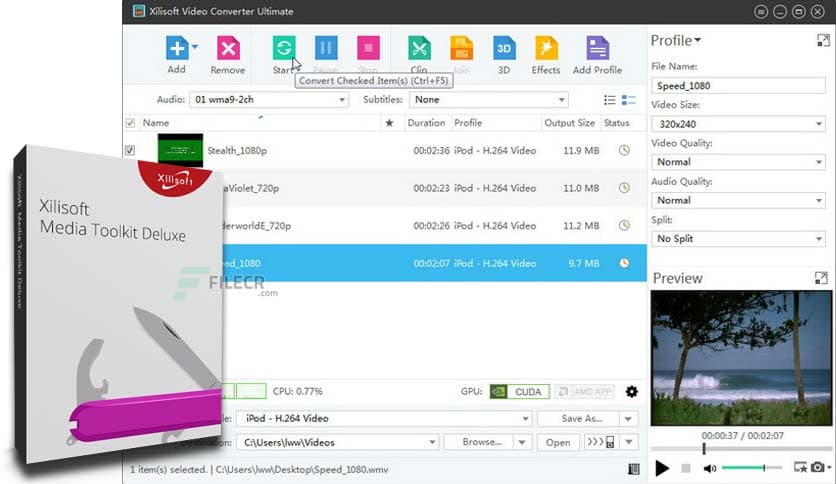
Task: Click the preview bookmark/clip star icon
Action: pyautogui.click(x=800, y=467)
